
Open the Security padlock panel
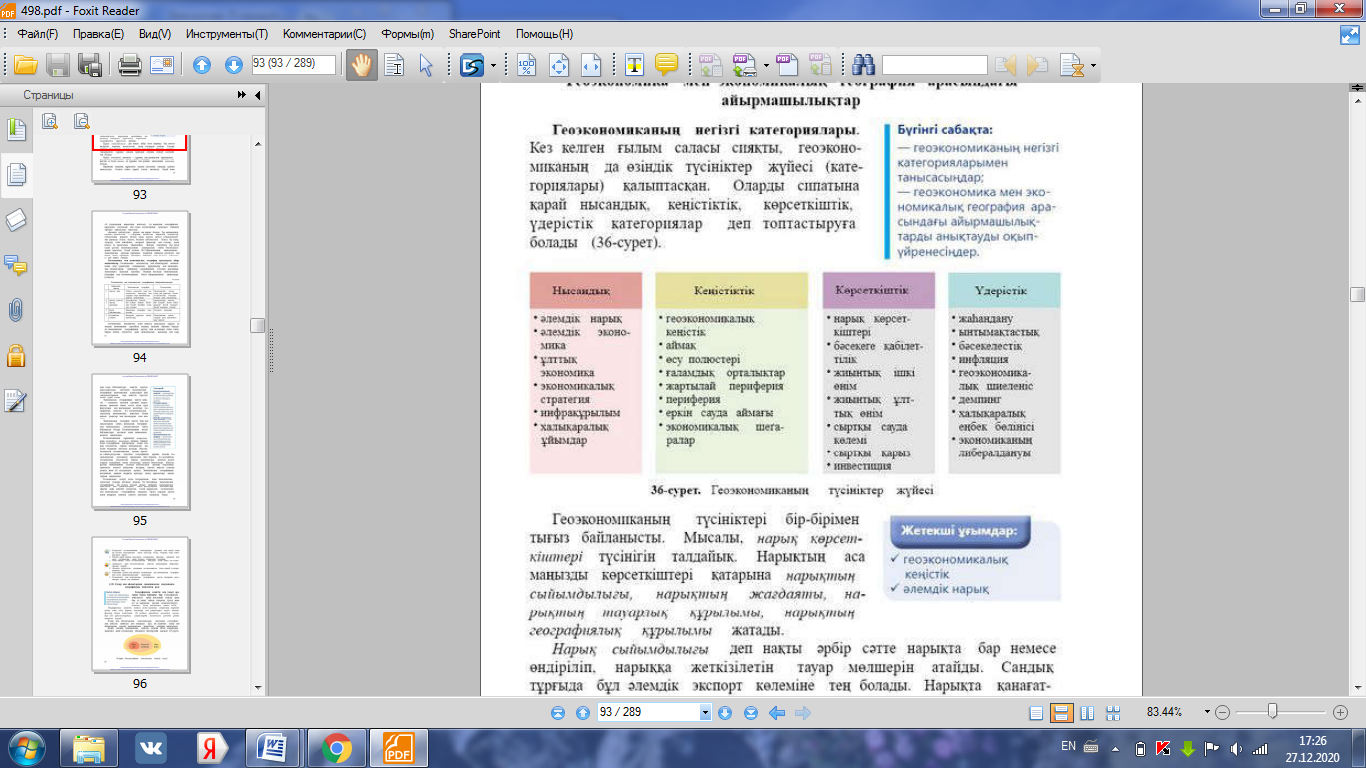pyautogui.click(x=17, y=355)
